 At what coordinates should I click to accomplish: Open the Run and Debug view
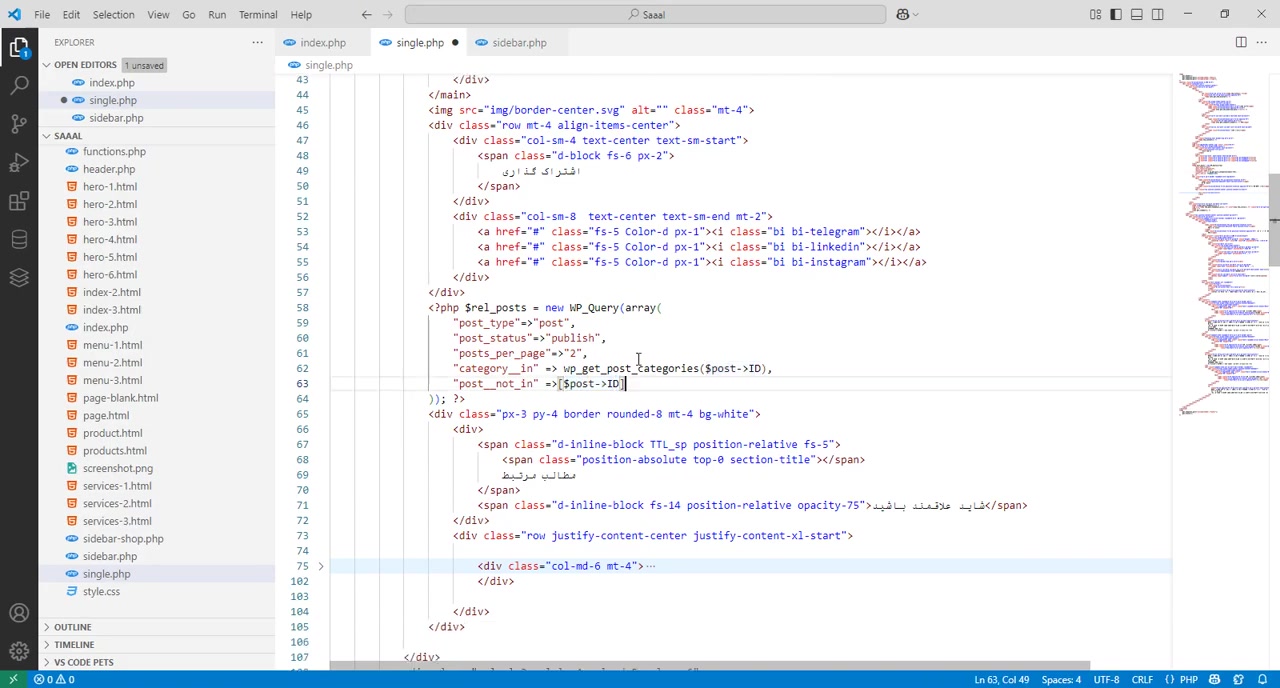coord(19,163)
